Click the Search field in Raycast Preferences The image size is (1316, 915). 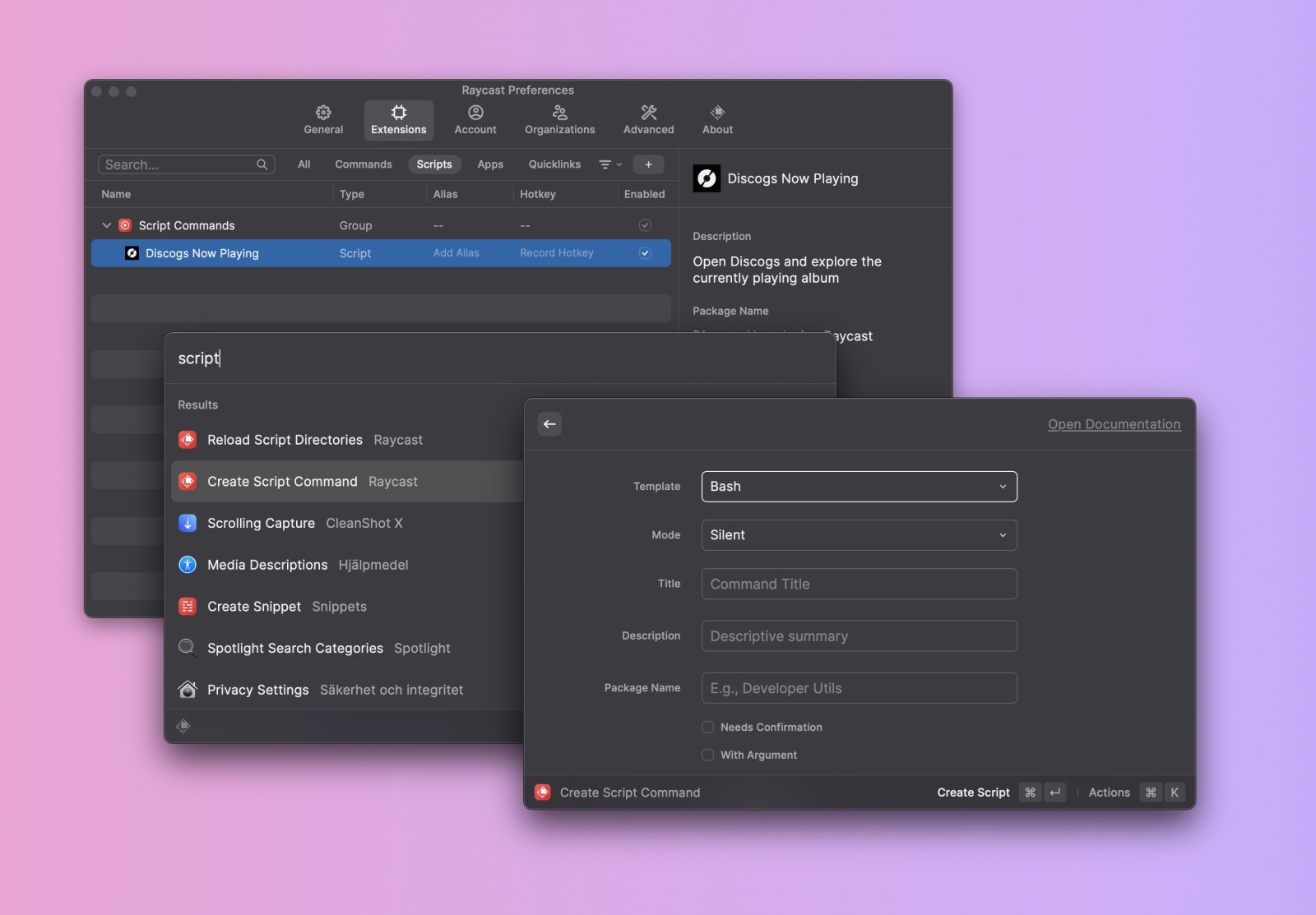point(186,164)
